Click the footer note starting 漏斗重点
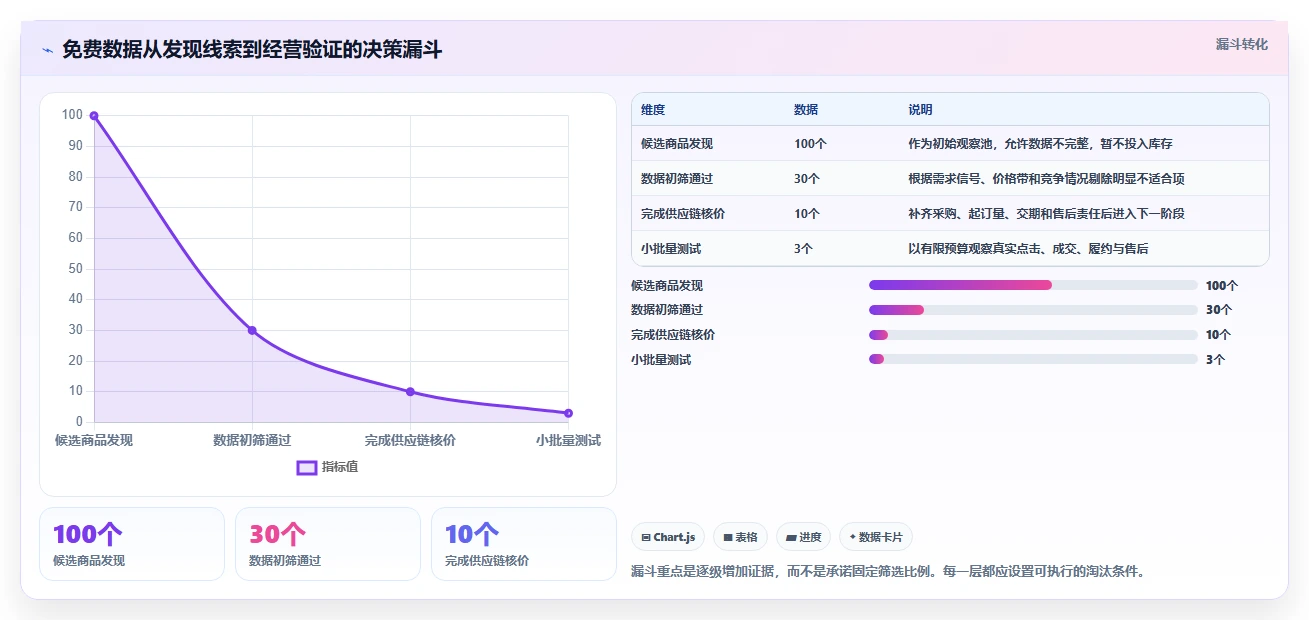The width and height of the screenshot is (1309, 620). pyautogui.click(x=887, y=572)
